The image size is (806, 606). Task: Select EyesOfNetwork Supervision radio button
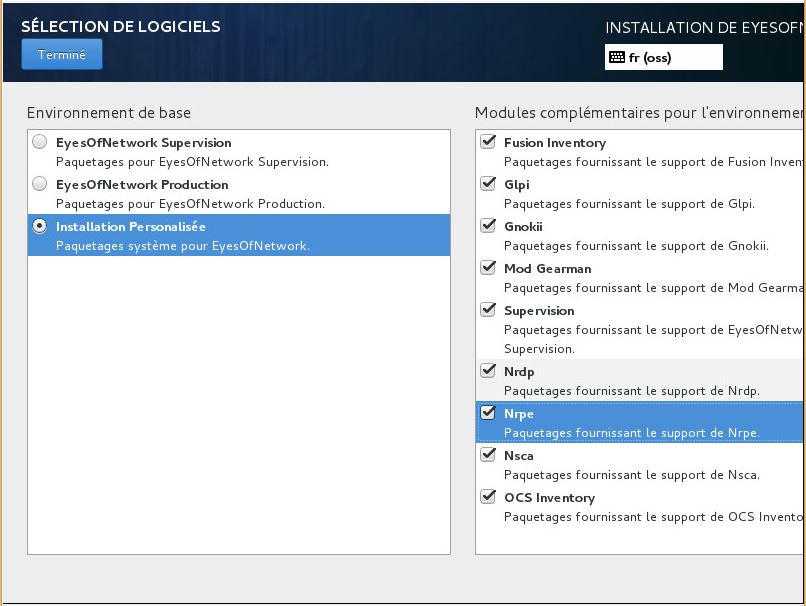click(40, 142)
